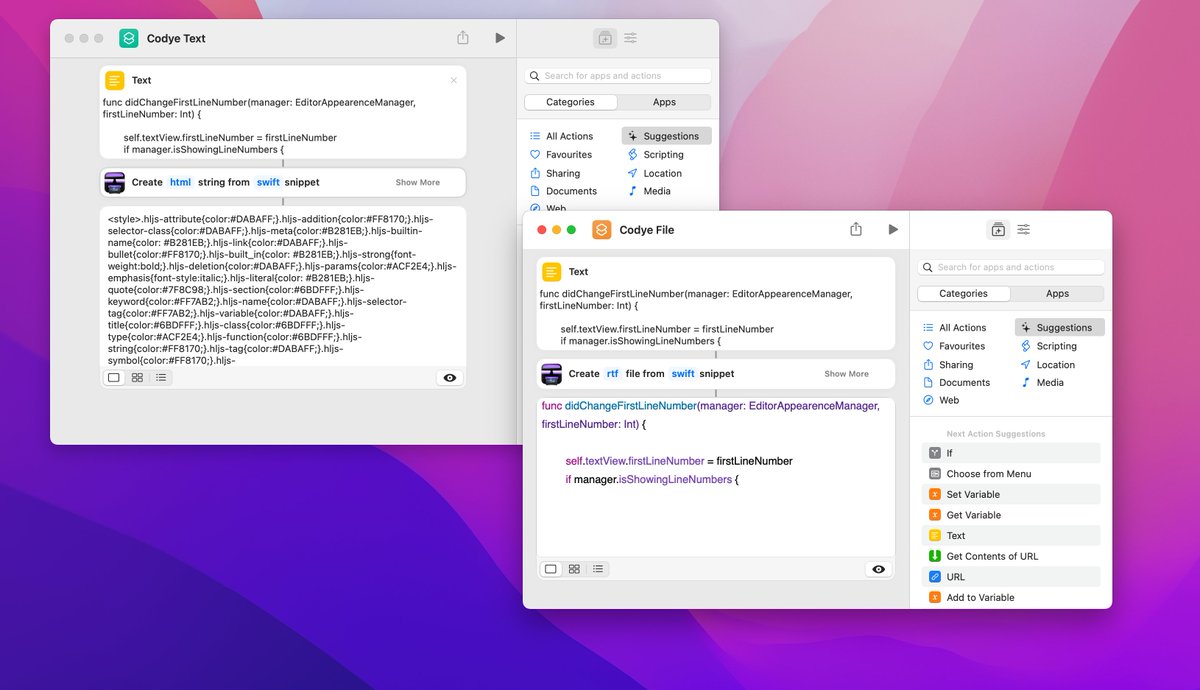
Task: Remove Text action in Codye Text window
Action: pyautogui.click(x=453, y=80)
